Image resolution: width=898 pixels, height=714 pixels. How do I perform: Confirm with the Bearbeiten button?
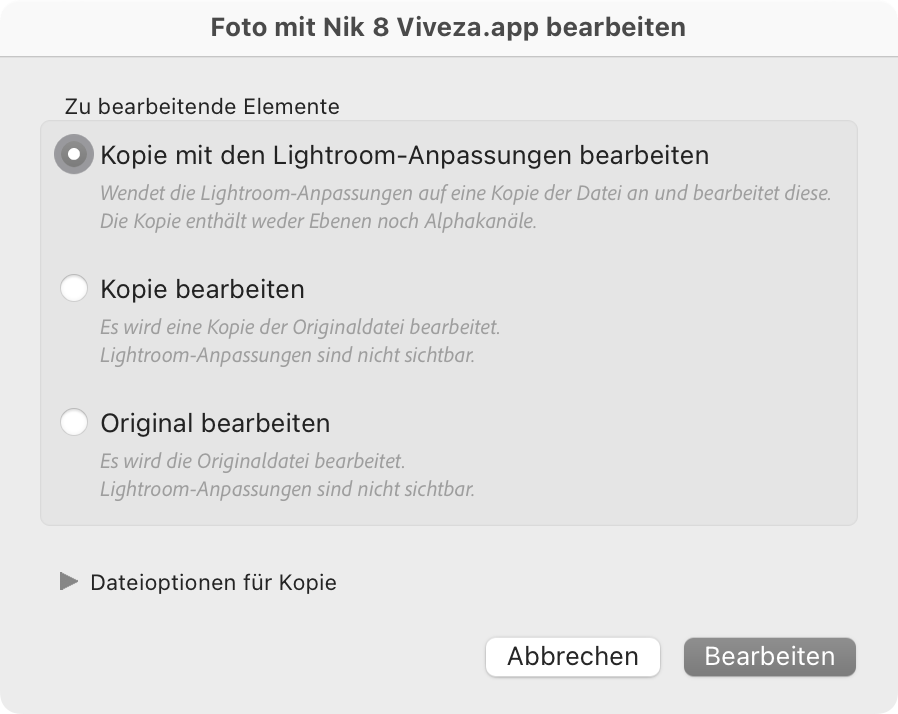click(x=770, y=657)
